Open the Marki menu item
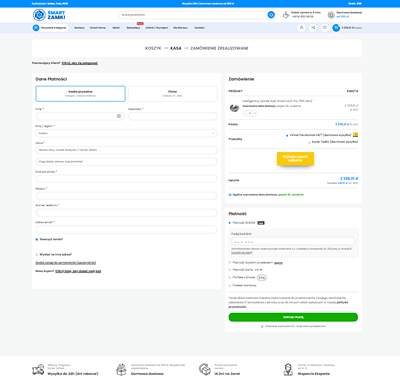This screenshot has width=400, height=382. [116, 28]
